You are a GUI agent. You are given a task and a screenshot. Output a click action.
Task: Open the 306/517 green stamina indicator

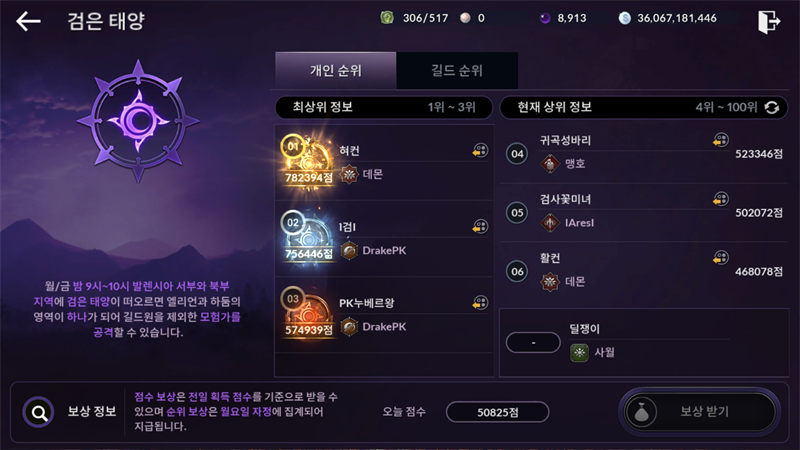414,18
